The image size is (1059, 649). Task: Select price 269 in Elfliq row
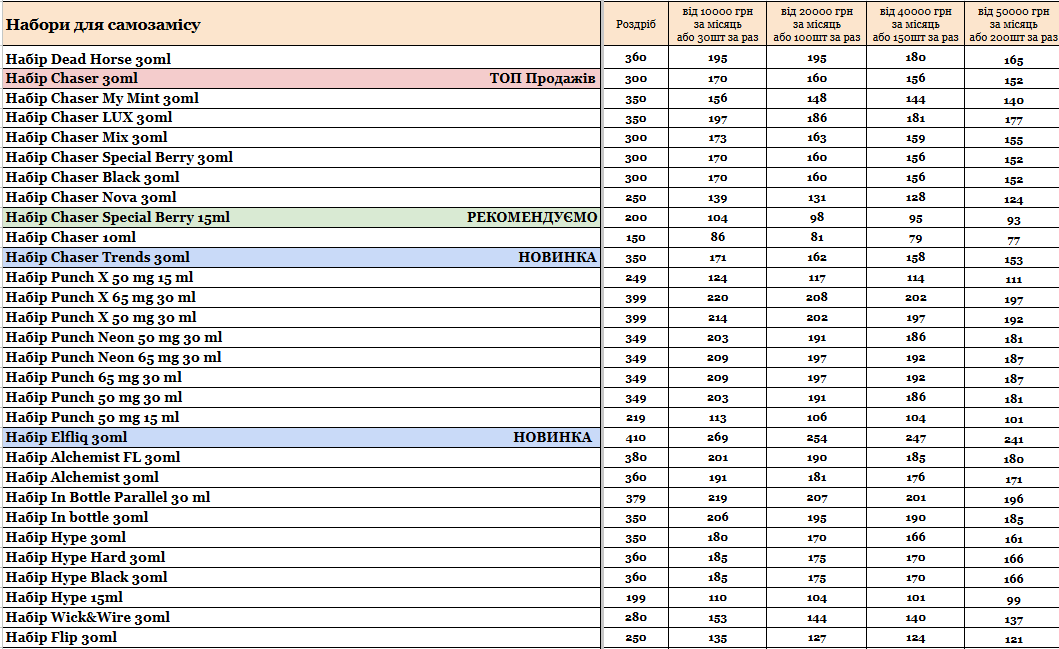coord(719,438)
